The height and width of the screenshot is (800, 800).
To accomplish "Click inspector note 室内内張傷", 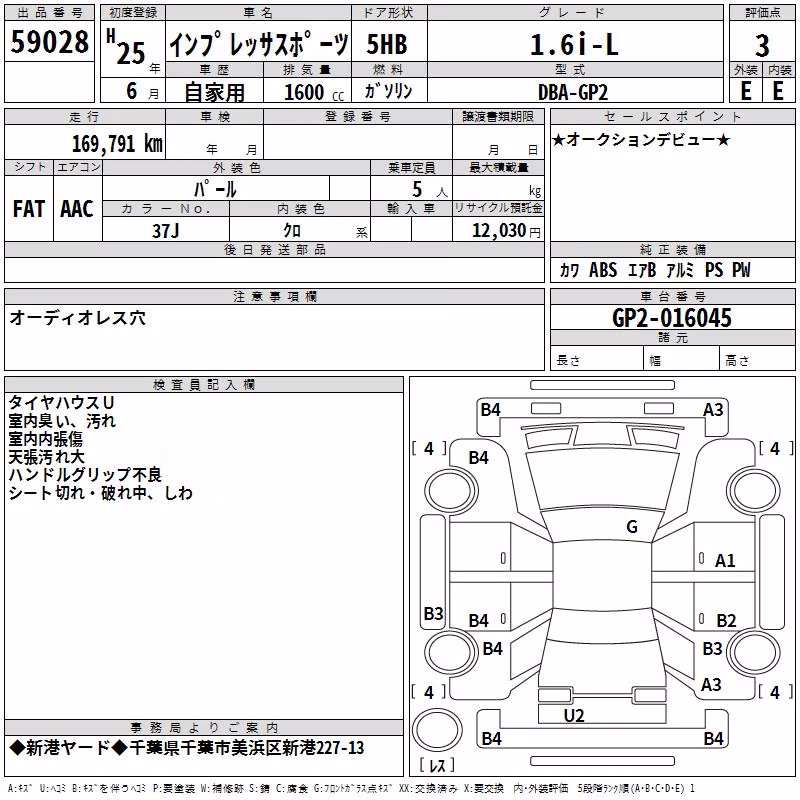I will [x=45, y=439].
